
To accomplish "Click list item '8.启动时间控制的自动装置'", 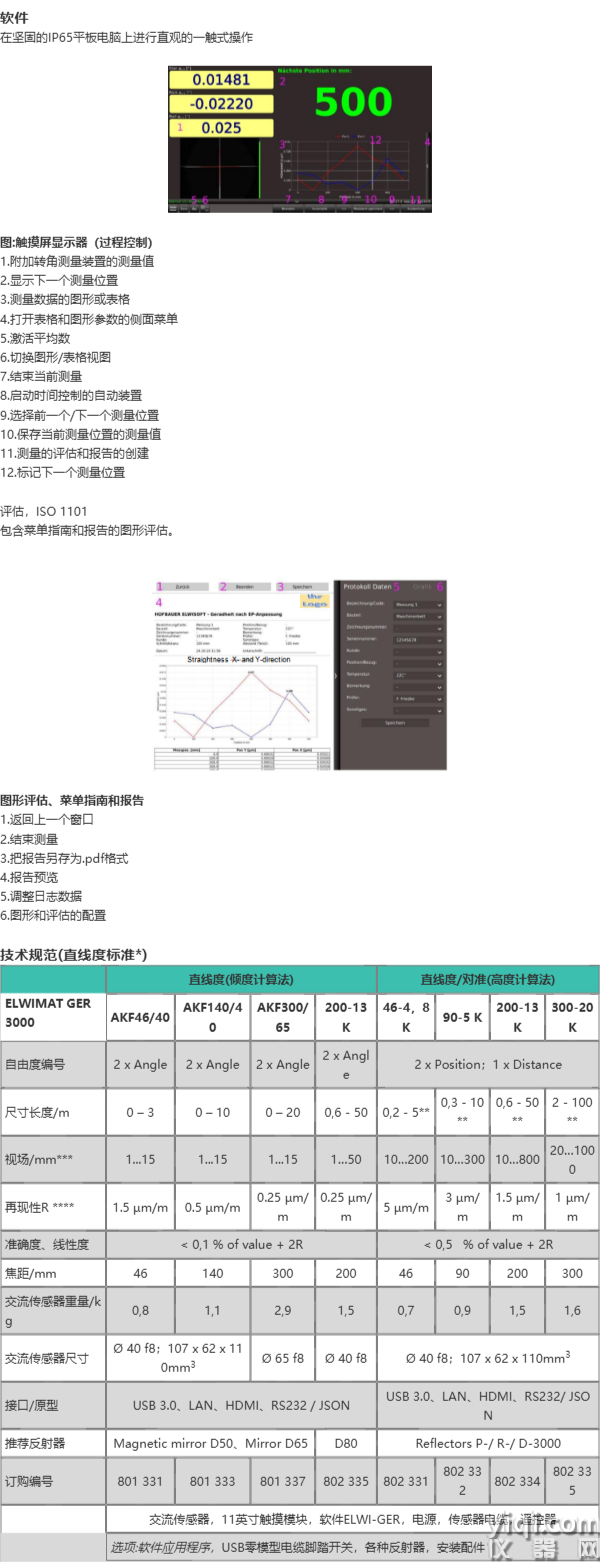I will (71, 395).
